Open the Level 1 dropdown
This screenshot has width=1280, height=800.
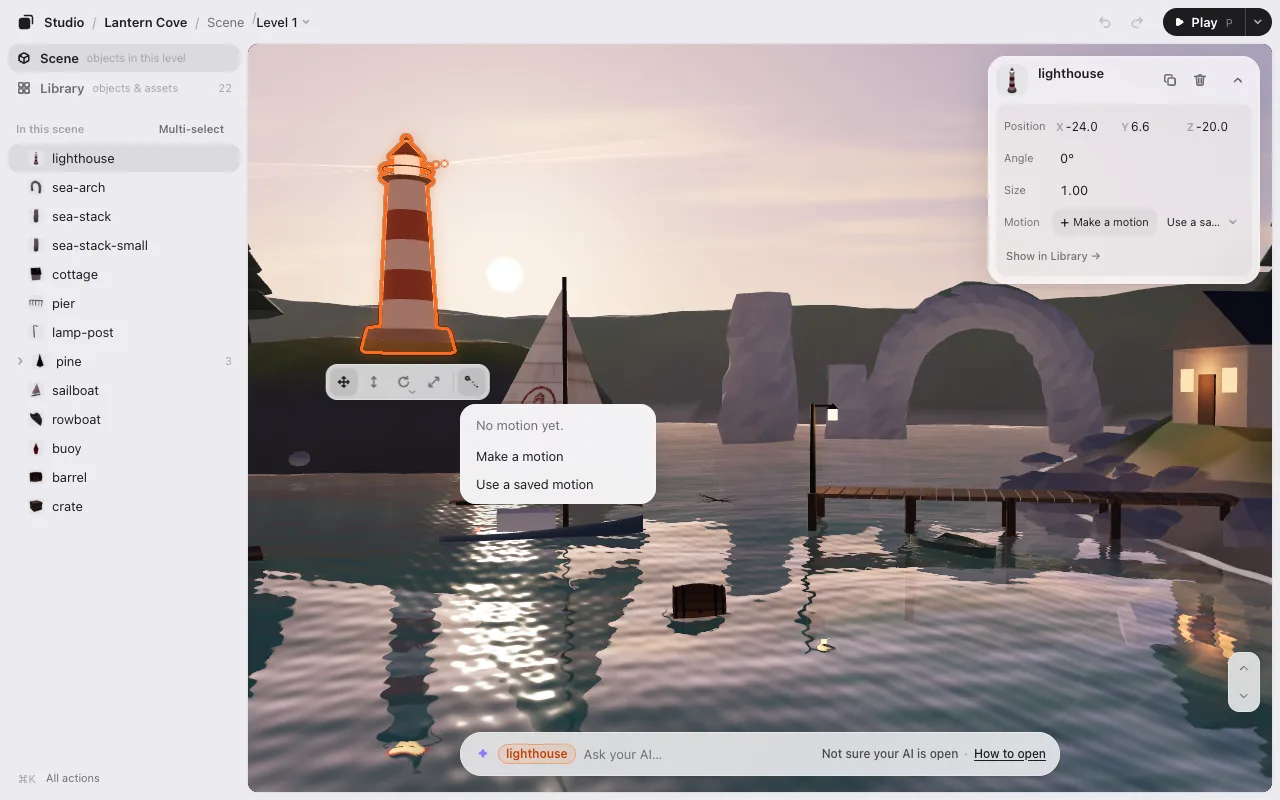[x=283, y=22]
